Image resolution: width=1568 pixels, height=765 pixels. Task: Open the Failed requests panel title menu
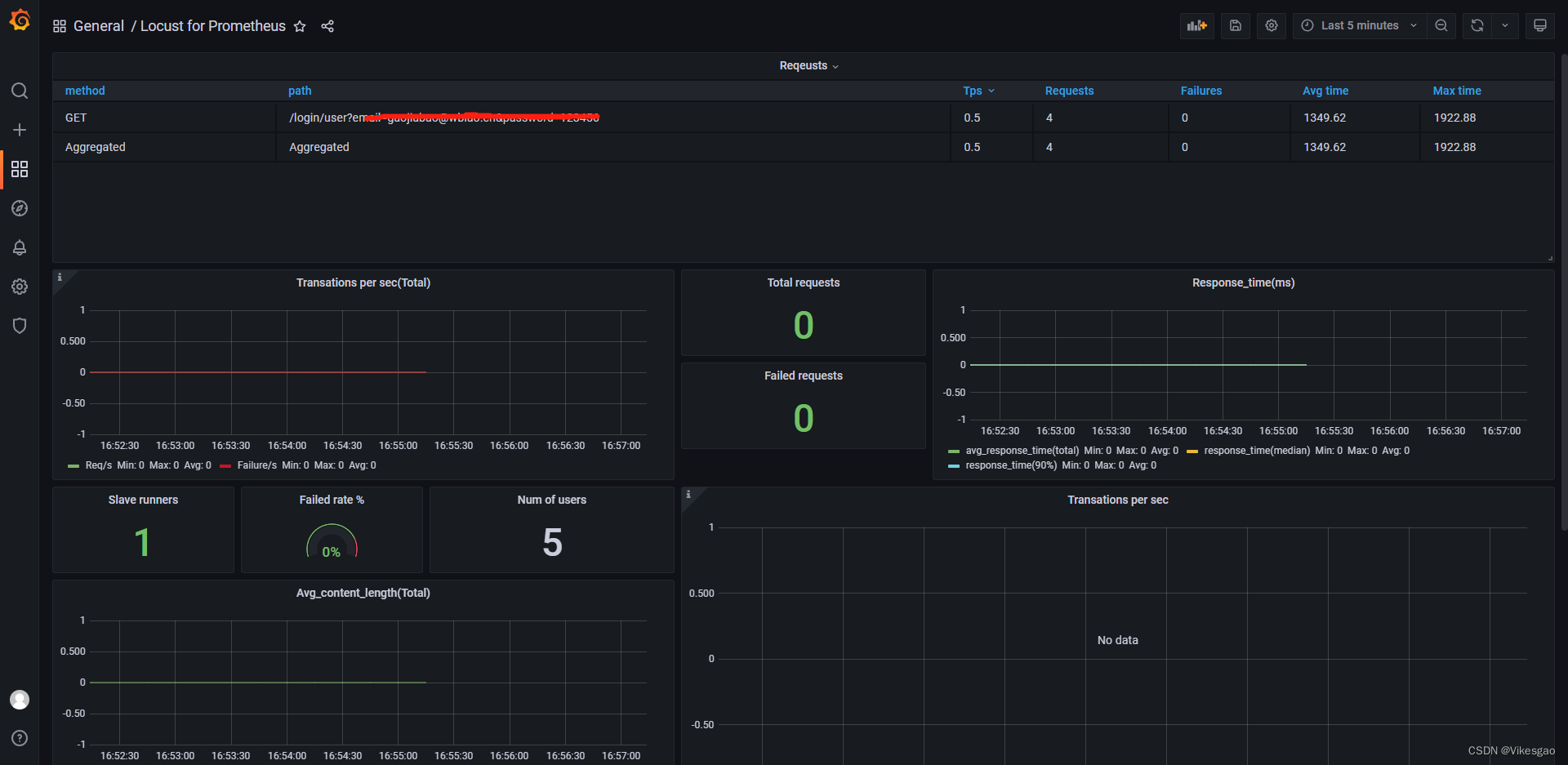pos(804,376)
